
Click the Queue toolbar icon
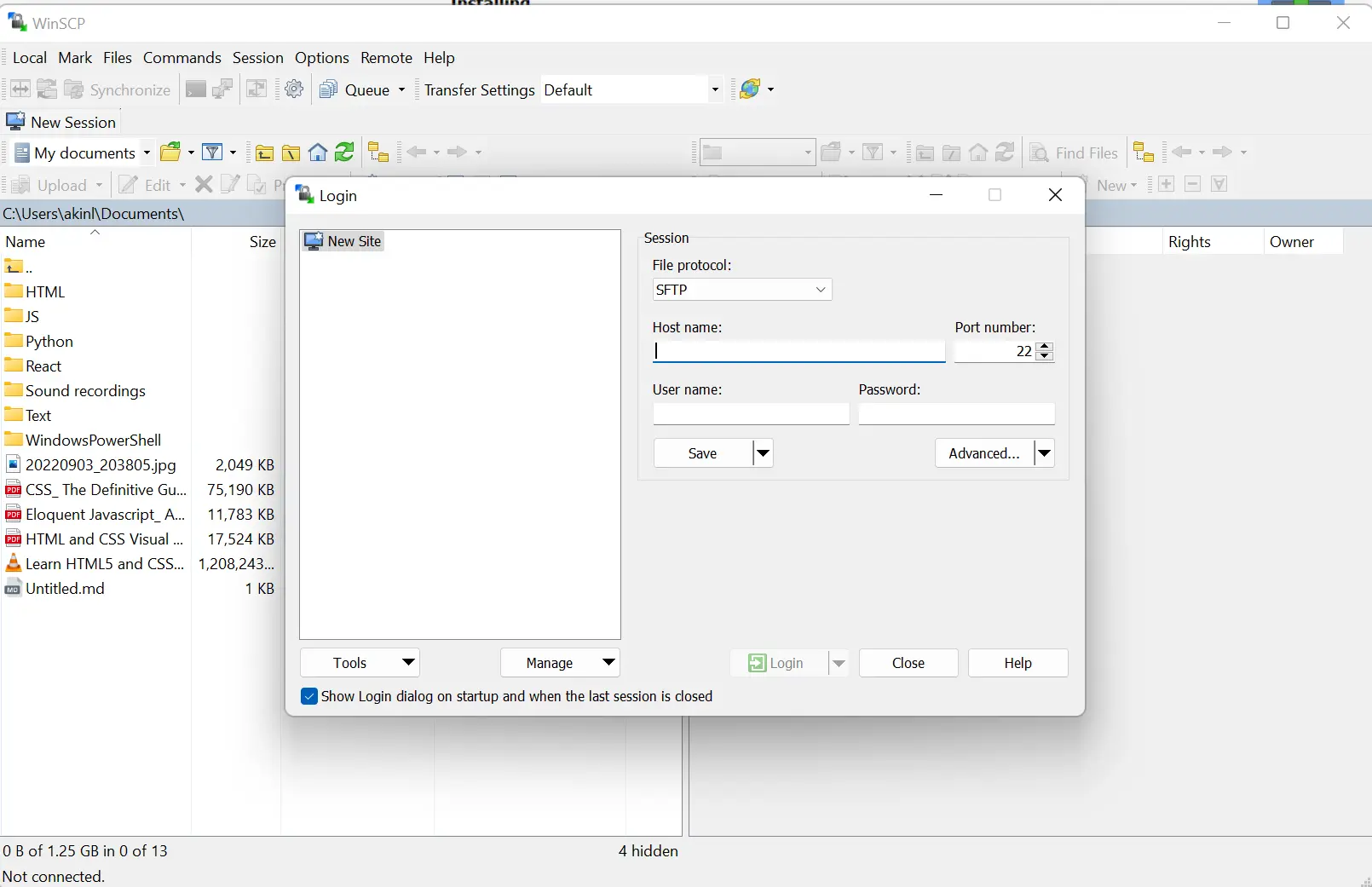click(x=328, y=89)
